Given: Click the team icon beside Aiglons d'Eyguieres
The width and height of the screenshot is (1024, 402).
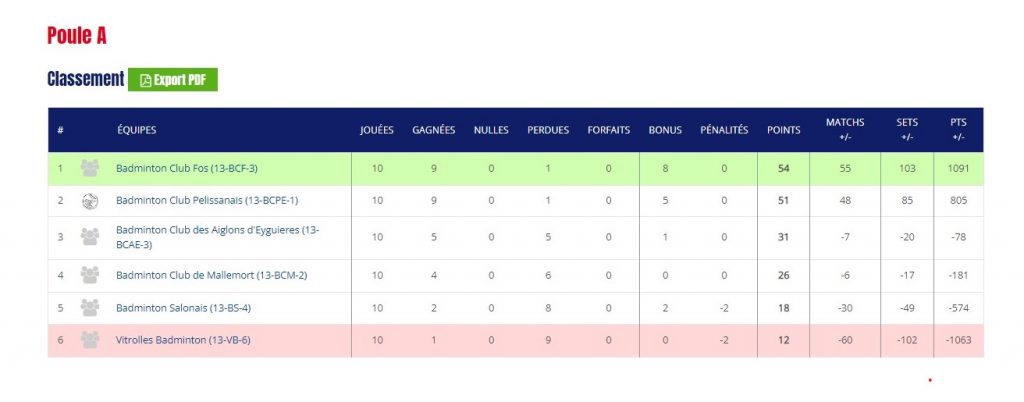Looking at the screenshot, I should pos(90,237).
